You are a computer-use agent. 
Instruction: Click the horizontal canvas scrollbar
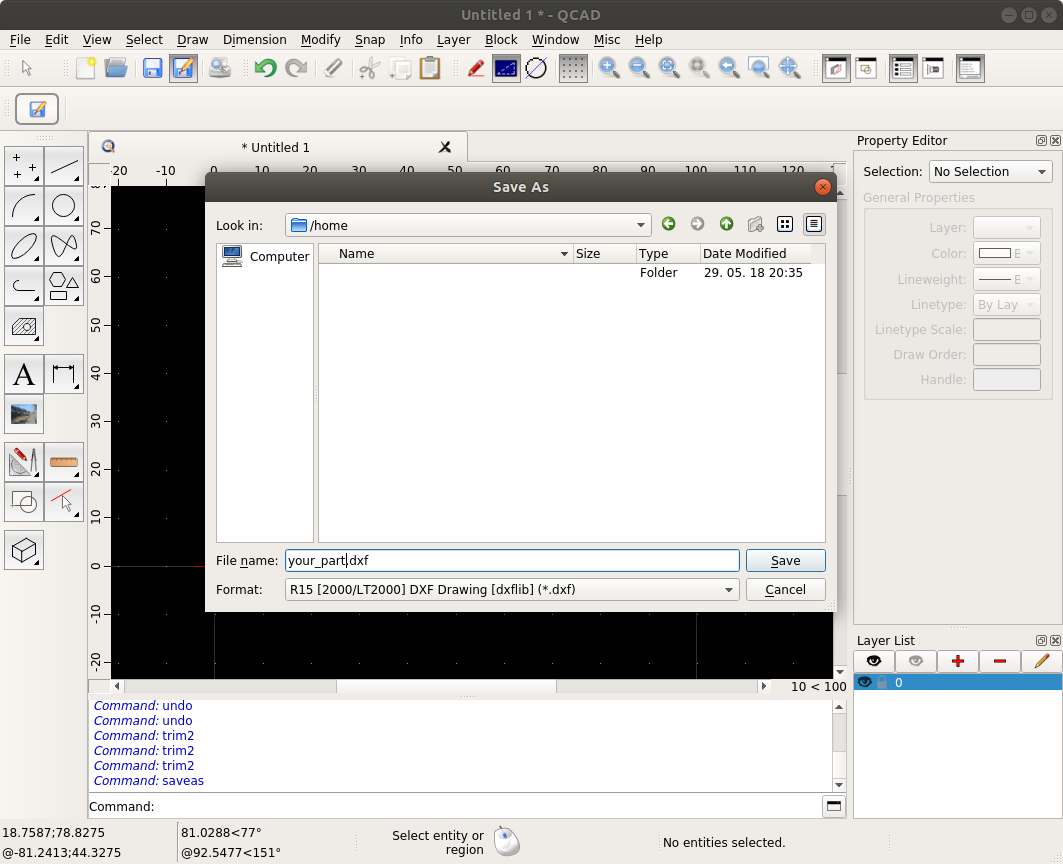pos(445,687)
